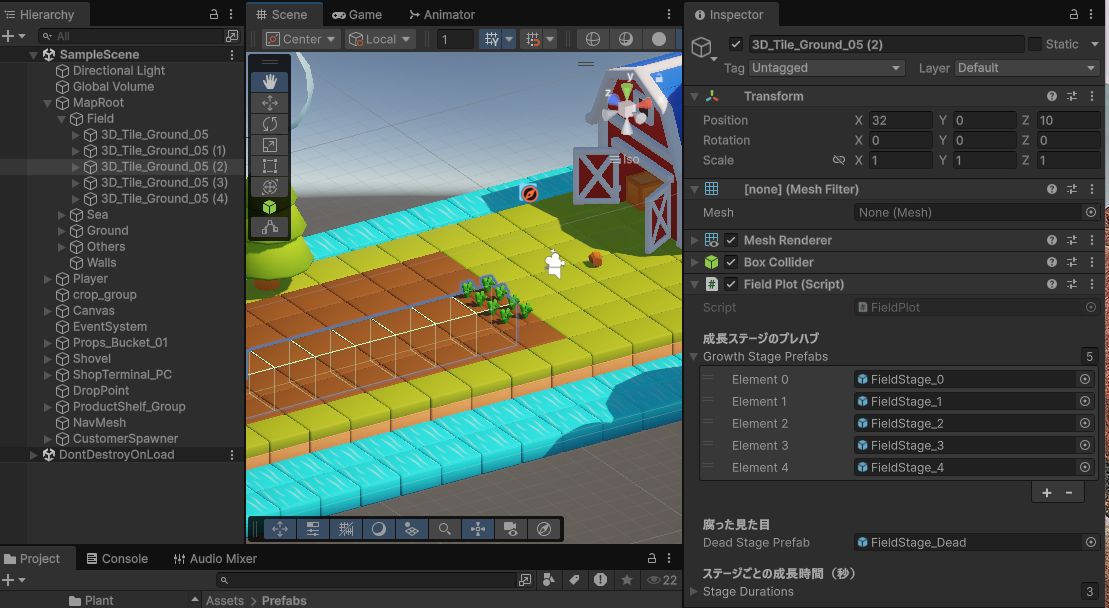Image resolution: width=1109 pixels, height=608 pixels.
Task: Uncheck the Mesh Renderer enabled checkbox
Action: [x=731, y=240]
